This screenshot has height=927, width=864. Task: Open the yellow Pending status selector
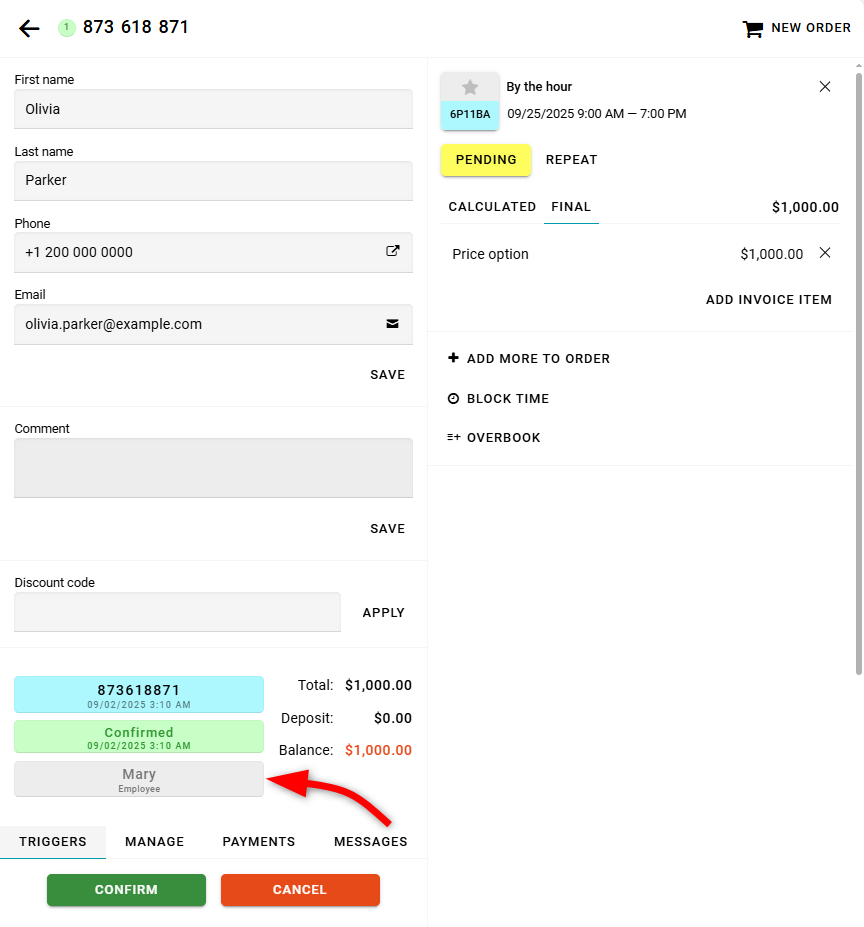tap(486, 160)
